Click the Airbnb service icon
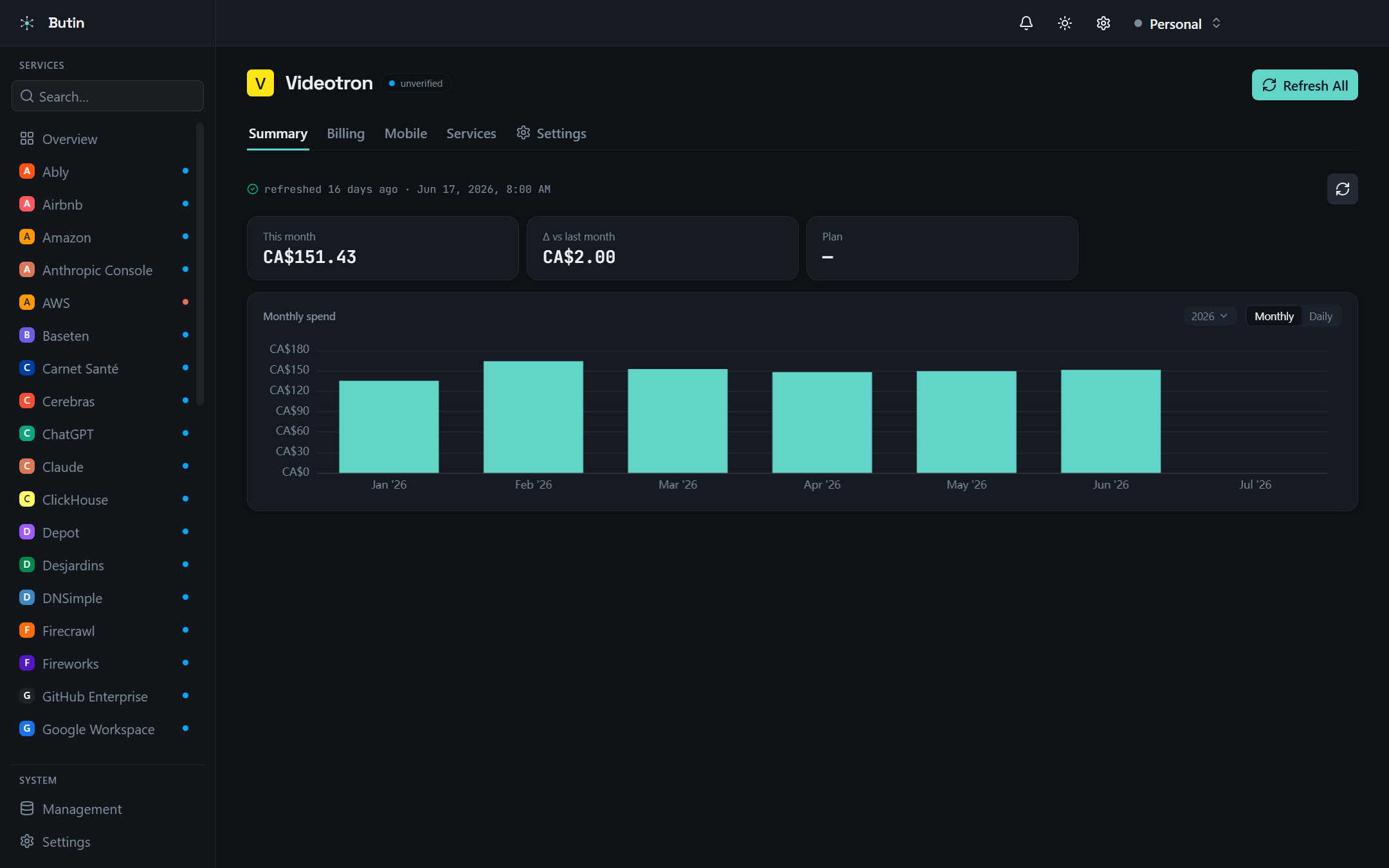1389x868 pixels. point(27,204)
